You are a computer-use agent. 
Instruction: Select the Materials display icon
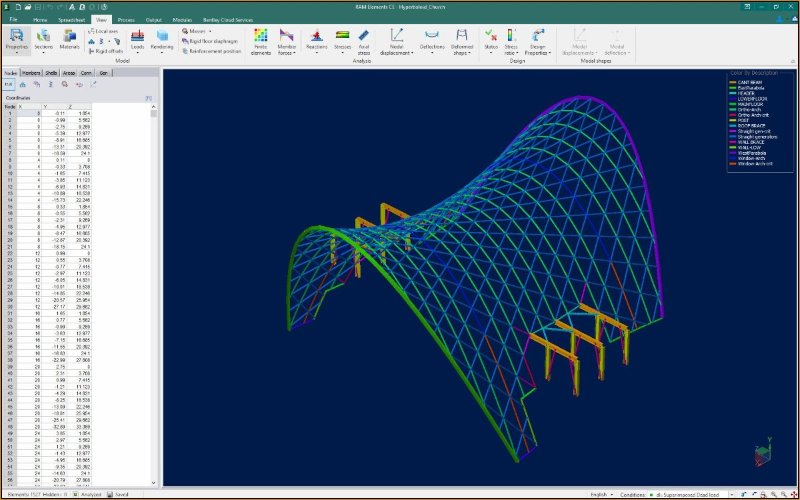point(70,37)
